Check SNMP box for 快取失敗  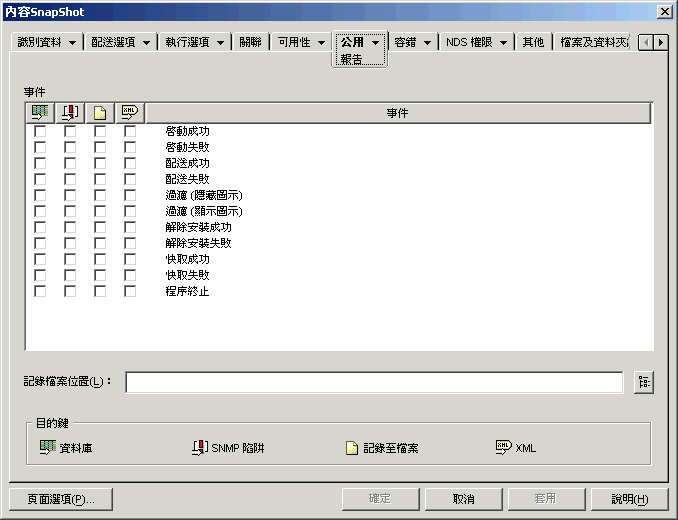[x=70, y=275]
